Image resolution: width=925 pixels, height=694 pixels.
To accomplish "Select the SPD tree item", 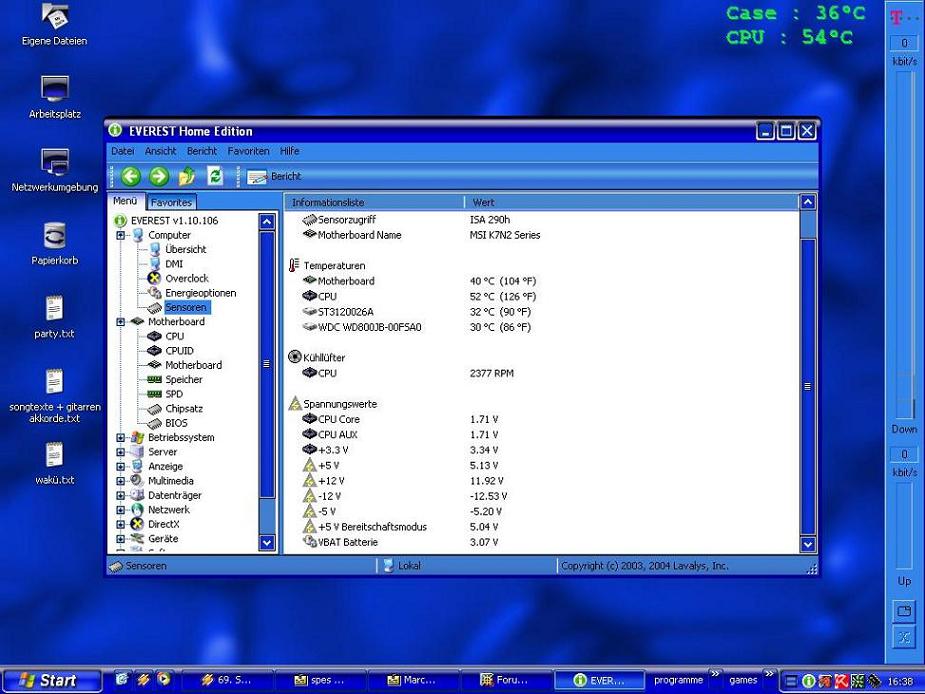I will [x=174, y=394].
